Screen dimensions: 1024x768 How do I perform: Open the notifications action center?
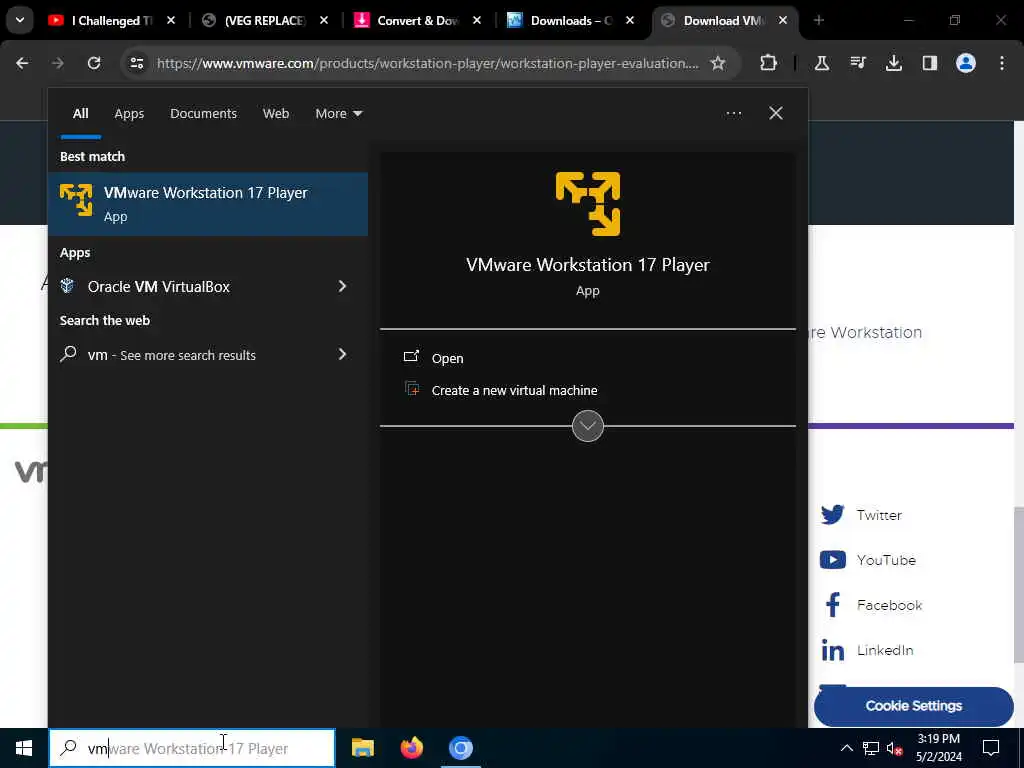[991, 748]
